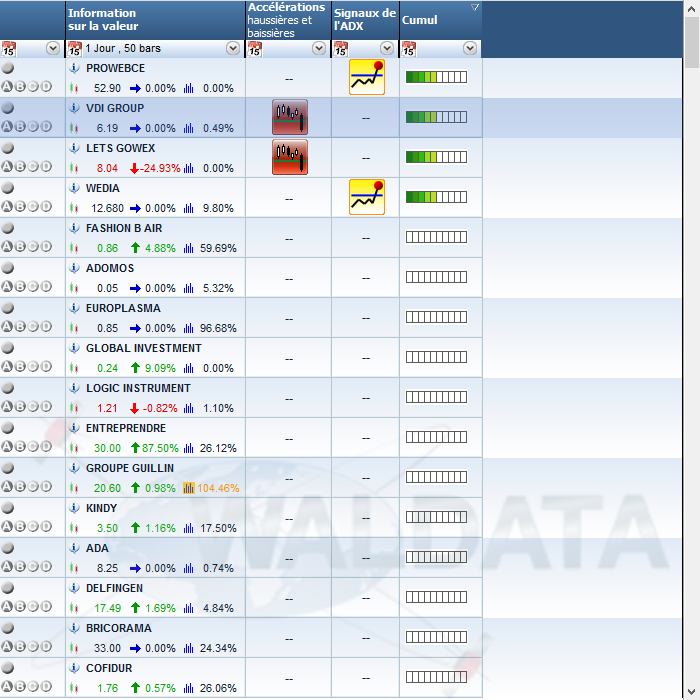
Task: Open info icon for FASHION B AIR
Action: click(x=74, y=228)
